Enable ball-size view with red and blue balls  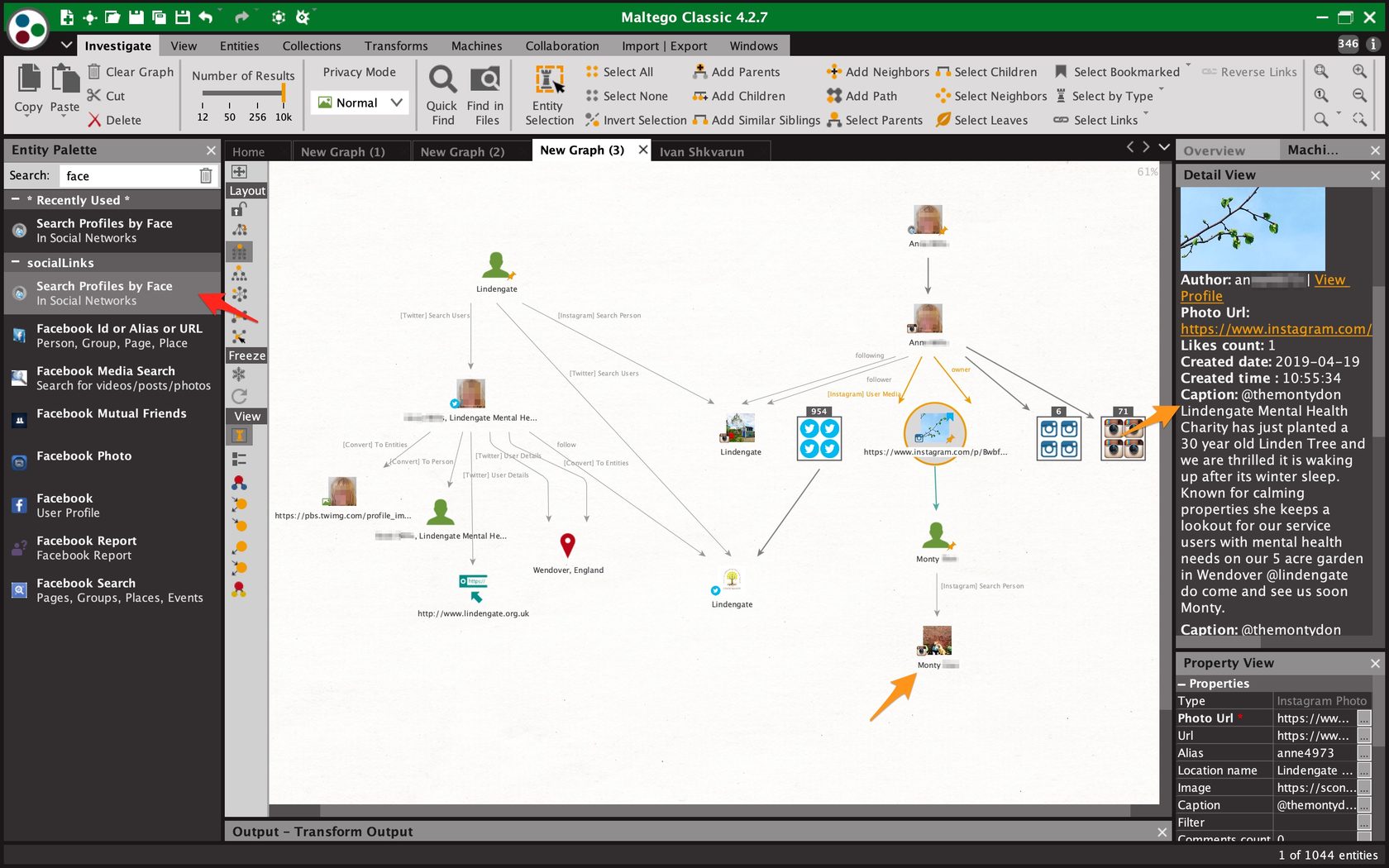click(x=239, y=482)
